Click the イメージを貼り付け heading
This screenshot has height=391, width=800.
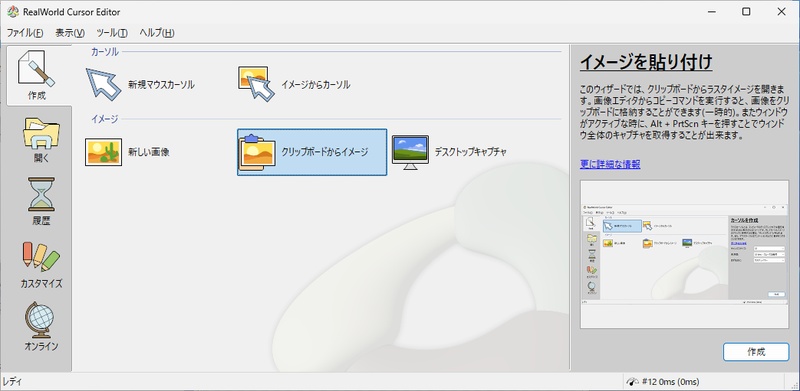(x=646, y=63)
